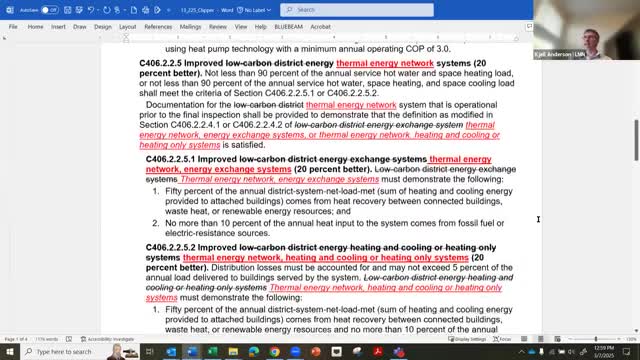Select the Read Mode view icon
The height and width of the screenshot is (360, 640).
[x=524, y=339]
